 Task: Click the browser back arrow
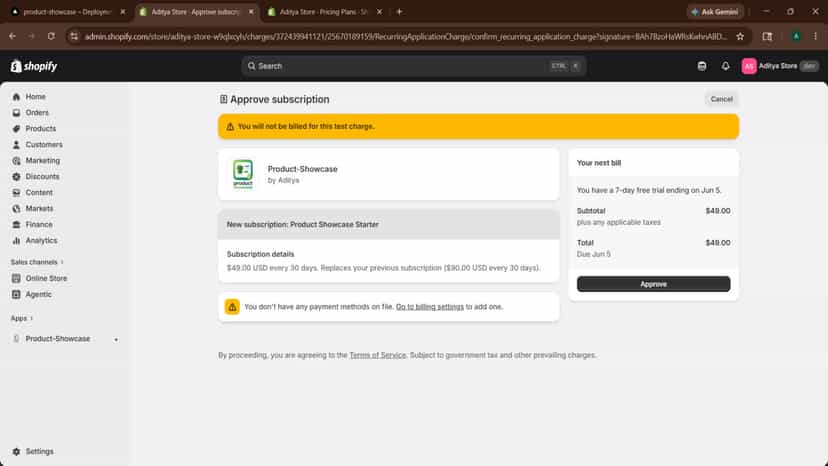coord(12,36)
